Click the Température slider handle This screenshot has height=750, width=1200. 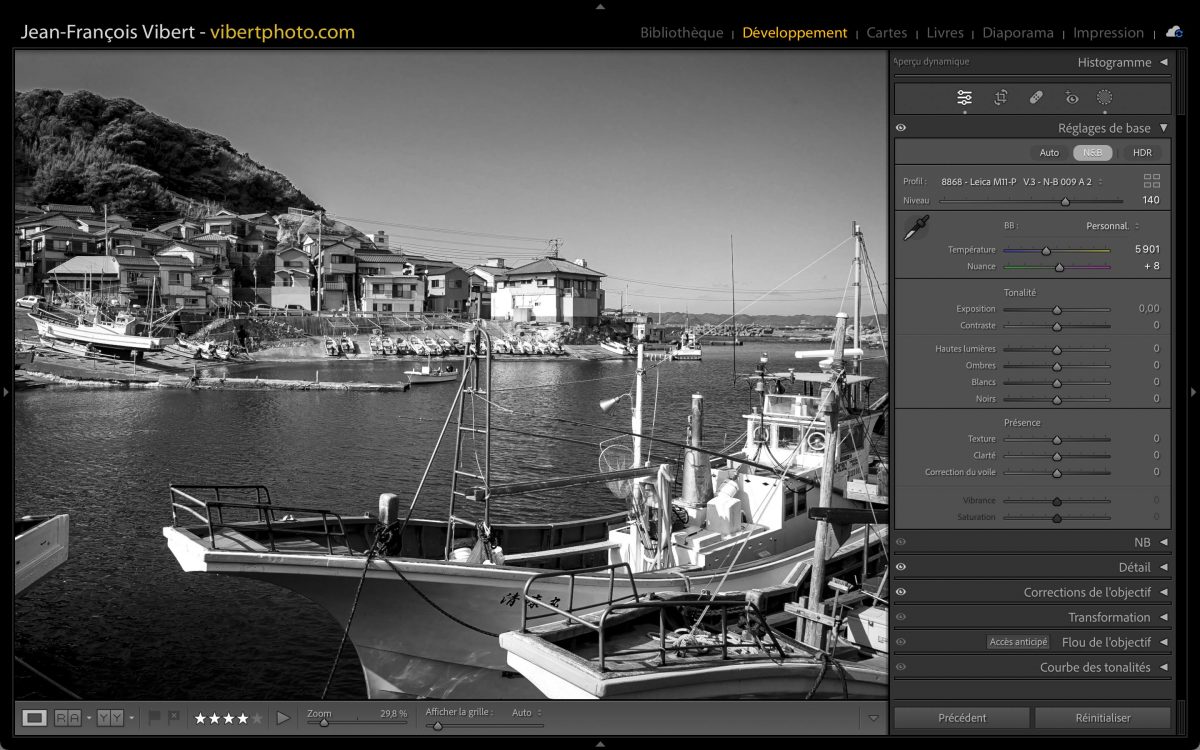coord(1046,250)
